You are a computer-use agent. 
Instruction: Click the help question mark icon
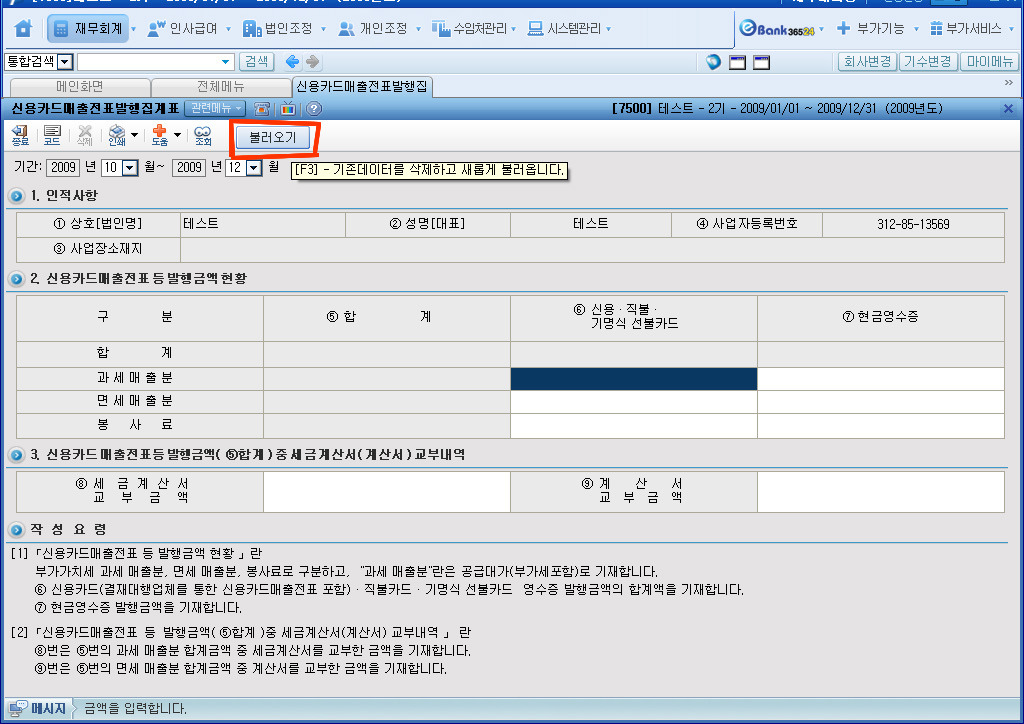314,109
